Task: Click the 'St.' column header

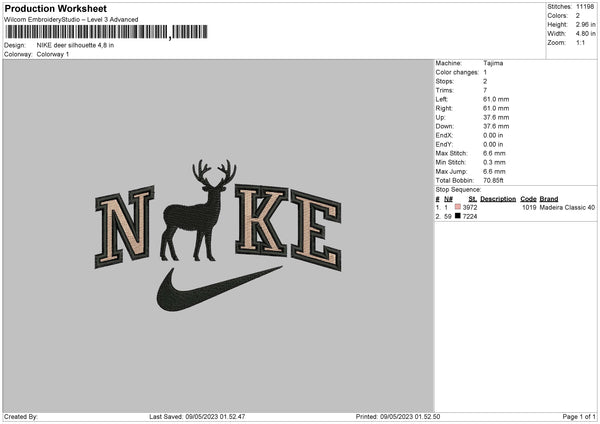Action: click(x=473, y=199)
